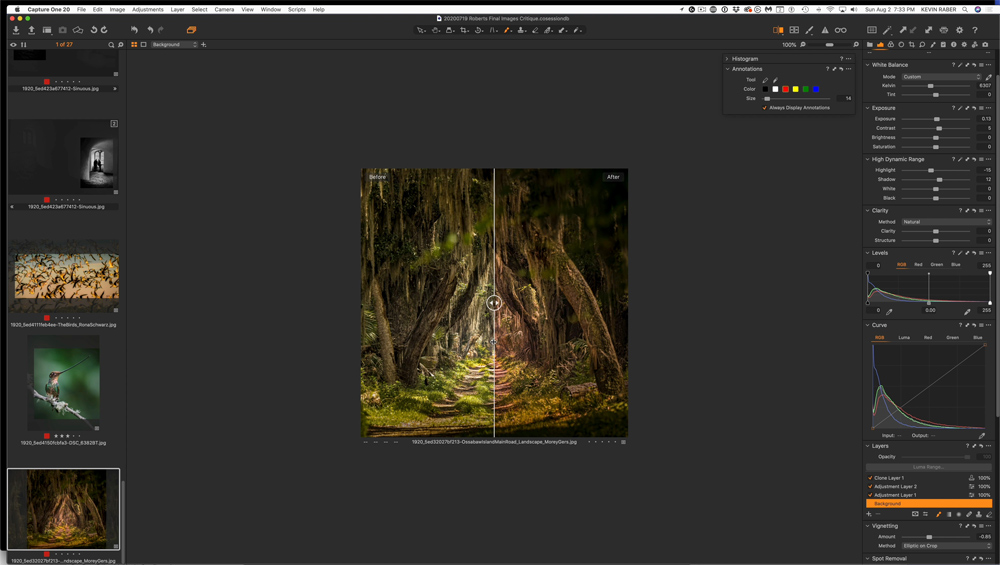Open the Vignetting Method dropdown
Viewport: 1000px width, 565px height.
[x=945, y=546]
